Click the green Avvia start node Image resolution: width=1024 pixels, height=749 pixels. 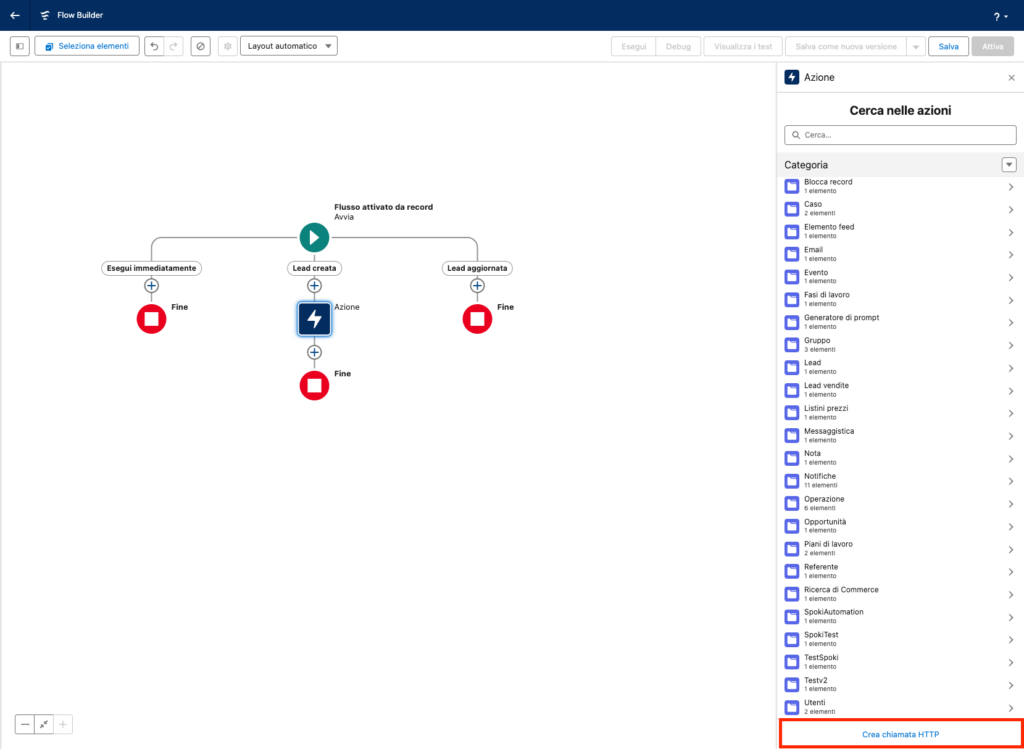314,238
